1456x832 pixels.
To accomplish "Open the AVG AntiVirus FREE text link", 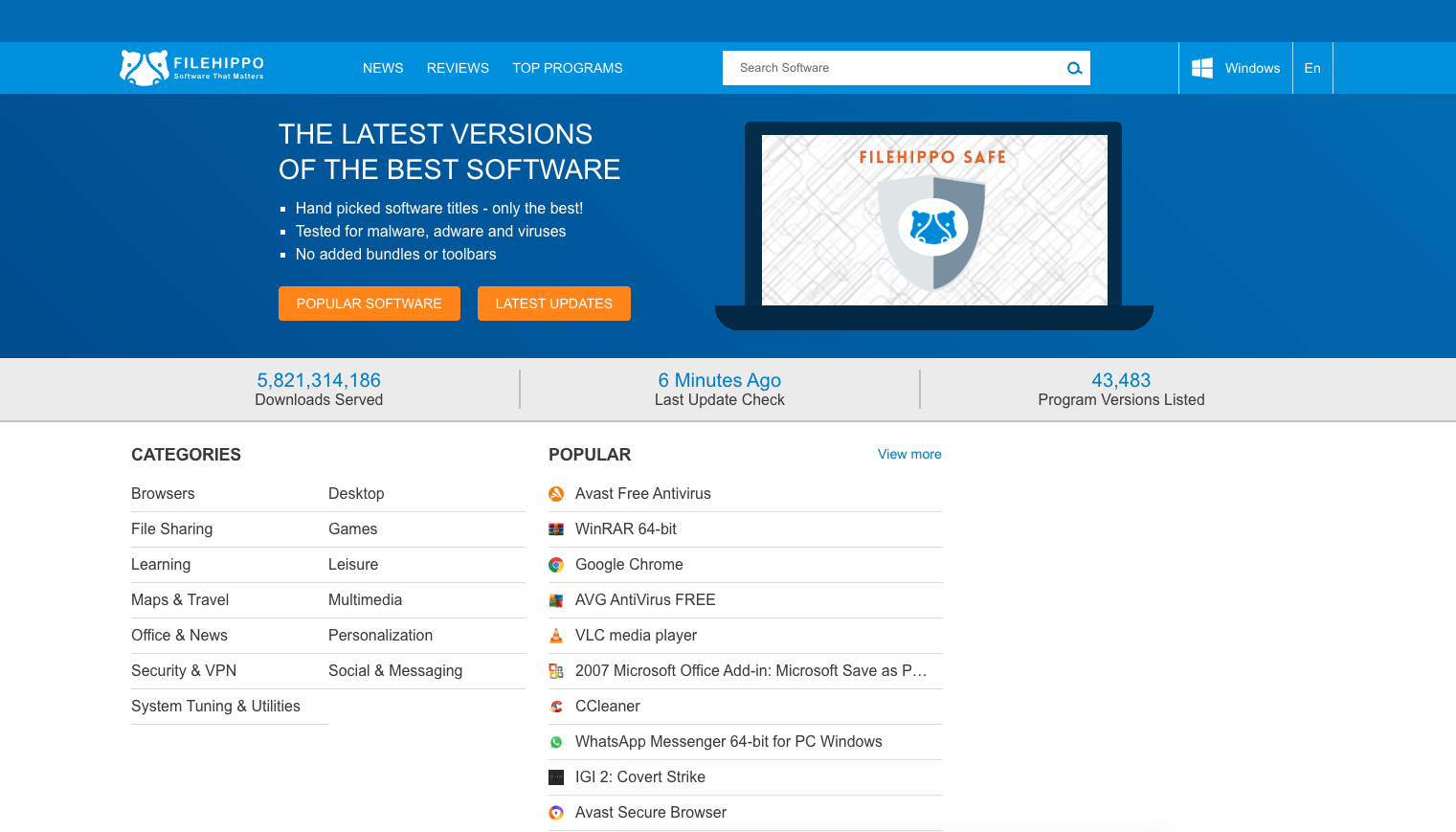I will (645, 600).
